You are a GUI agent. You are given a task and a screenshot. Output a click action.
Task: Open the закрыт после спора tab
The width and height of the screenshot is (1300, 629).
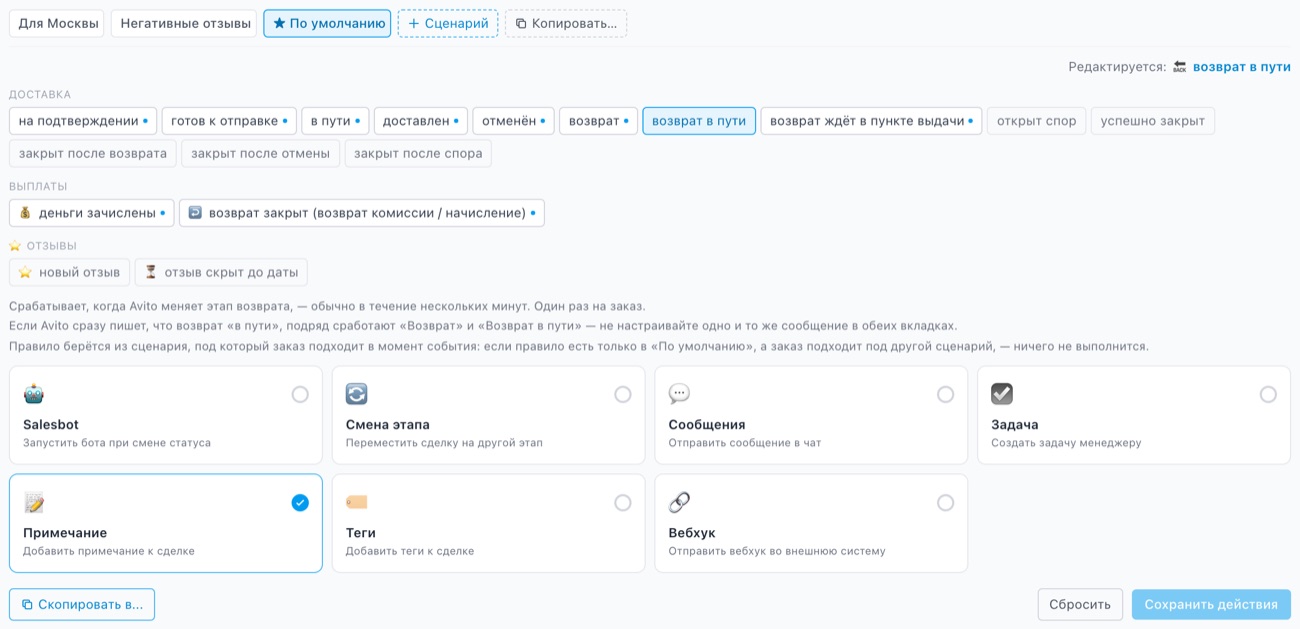[418, 153]
